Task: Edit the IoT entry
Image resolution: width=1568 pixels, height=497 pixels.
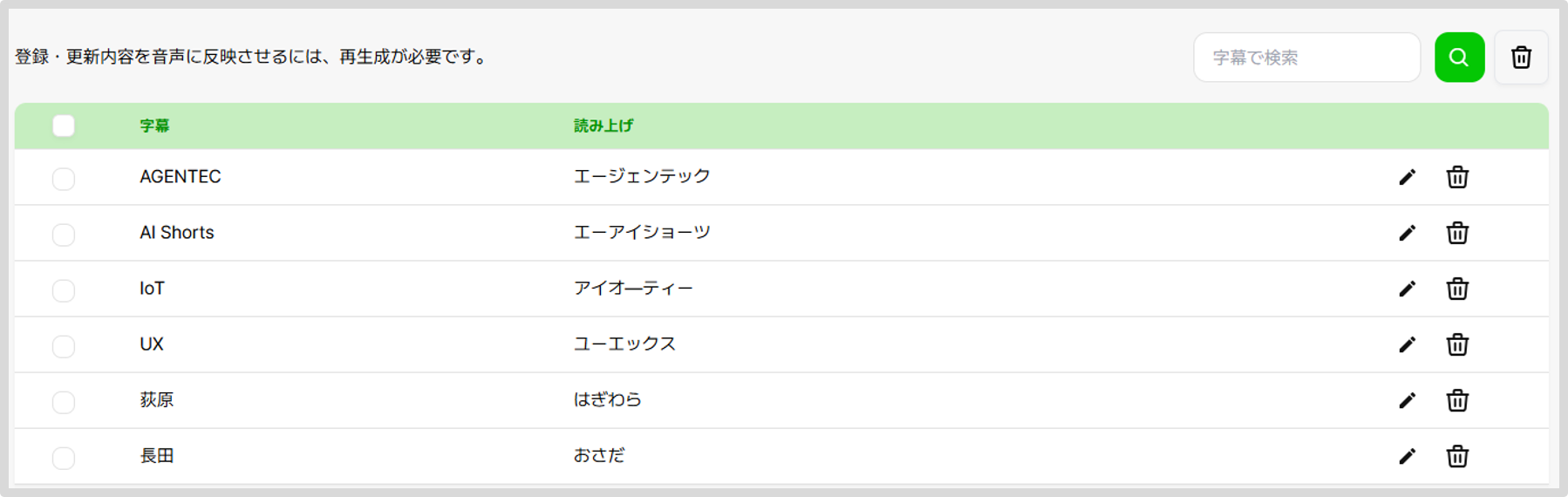Action: [1407, 289]
